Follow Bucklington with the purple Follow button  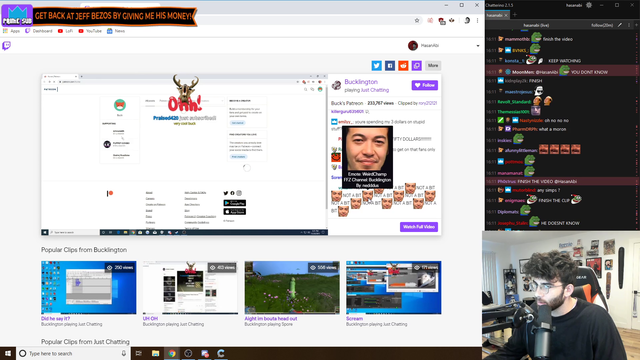pos(424,85)
